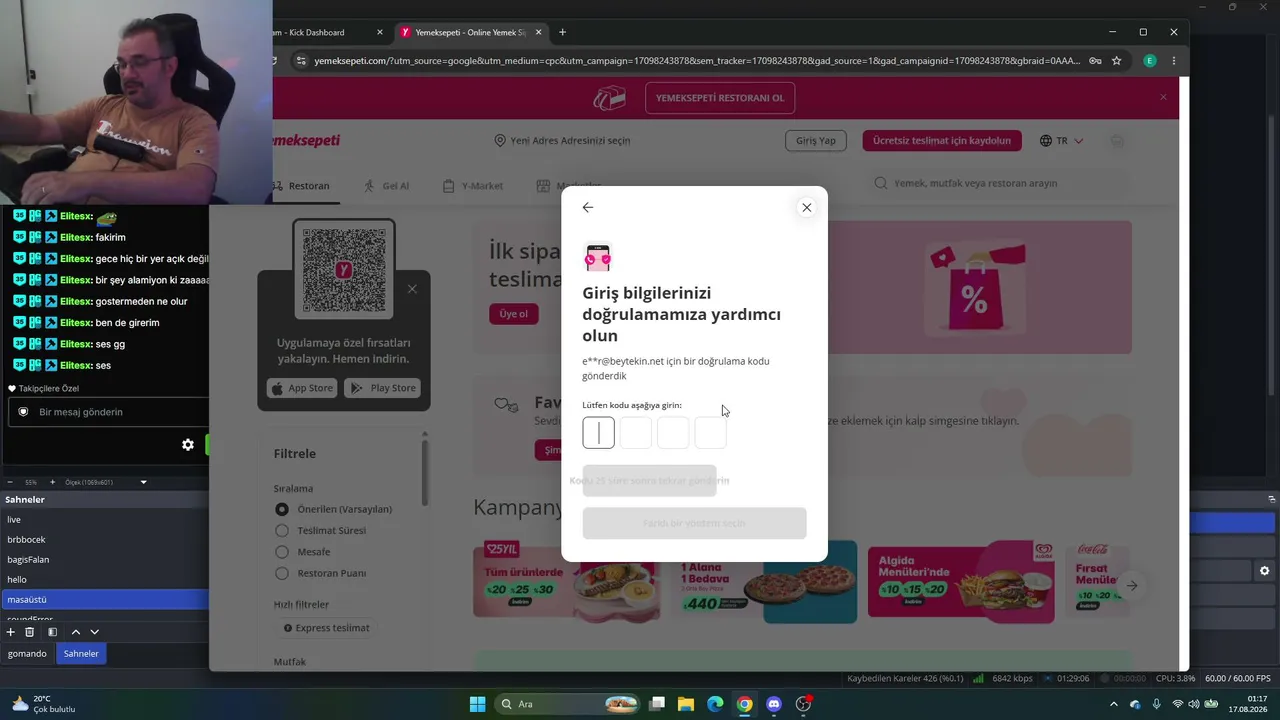Open the Windows Start menu

click(x=477, y=704)
